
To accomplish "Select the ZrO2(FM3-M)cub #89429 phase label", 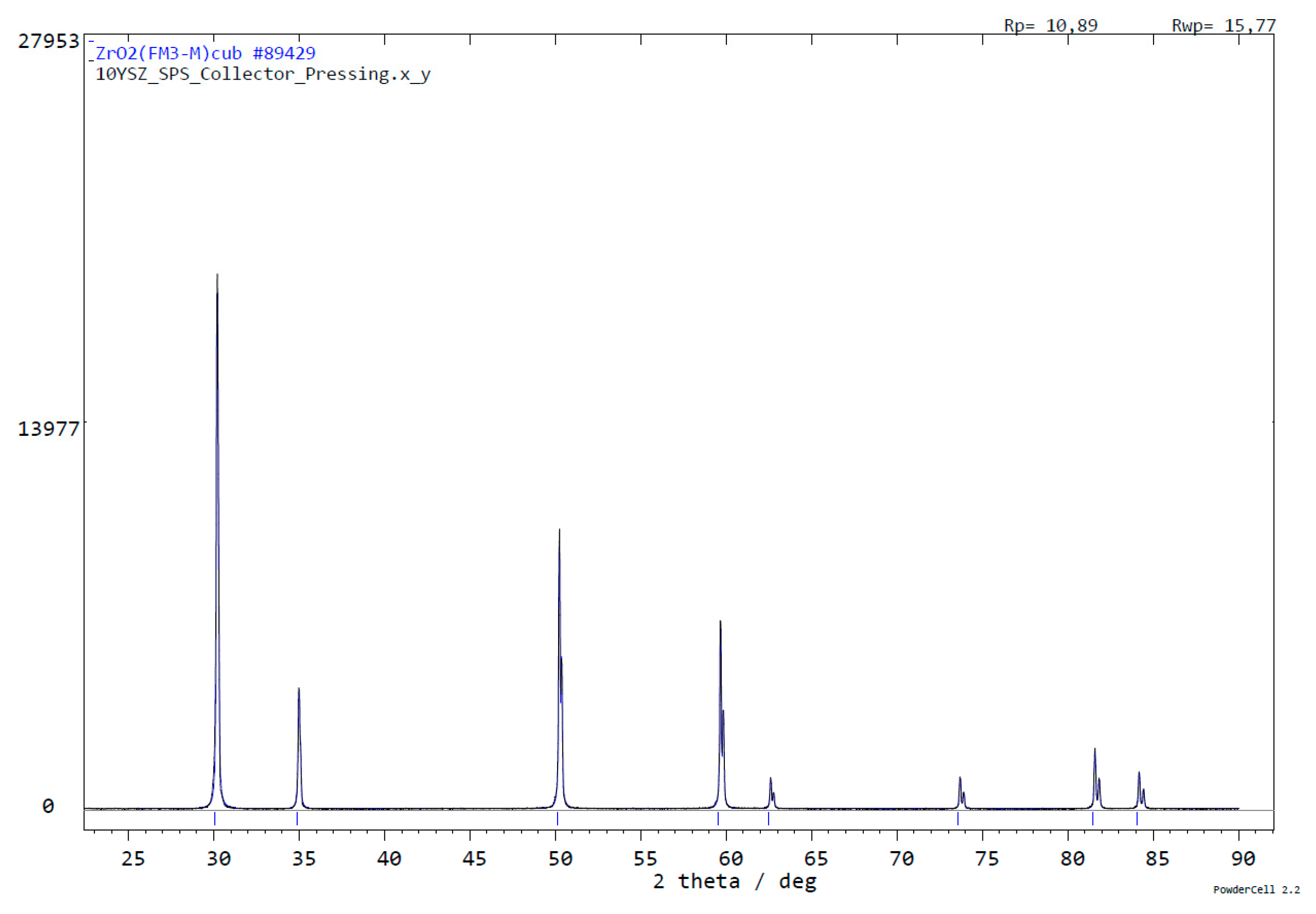I will click(203, 53).
